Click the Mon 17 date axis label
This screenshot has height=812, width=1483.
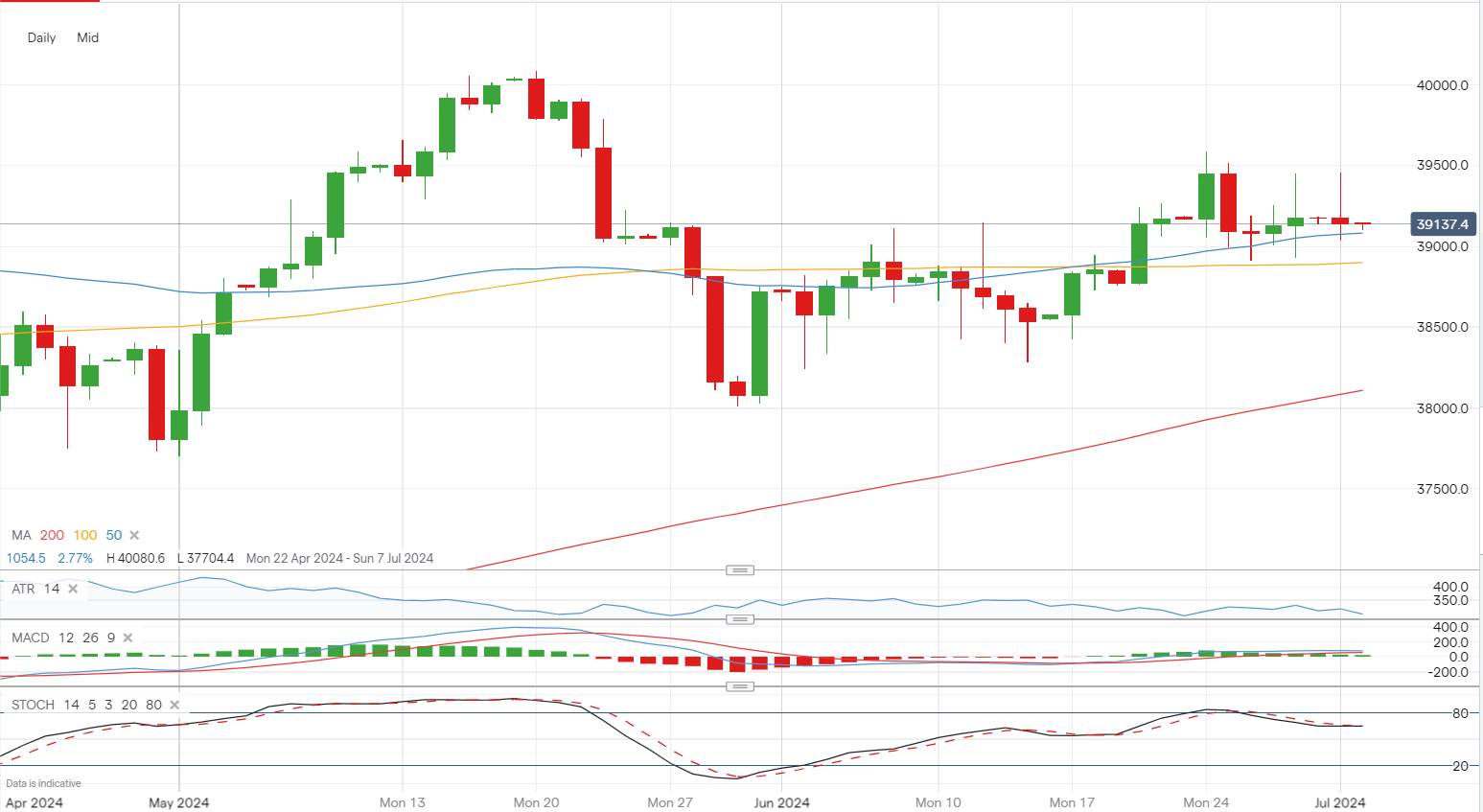[1072, 802]
